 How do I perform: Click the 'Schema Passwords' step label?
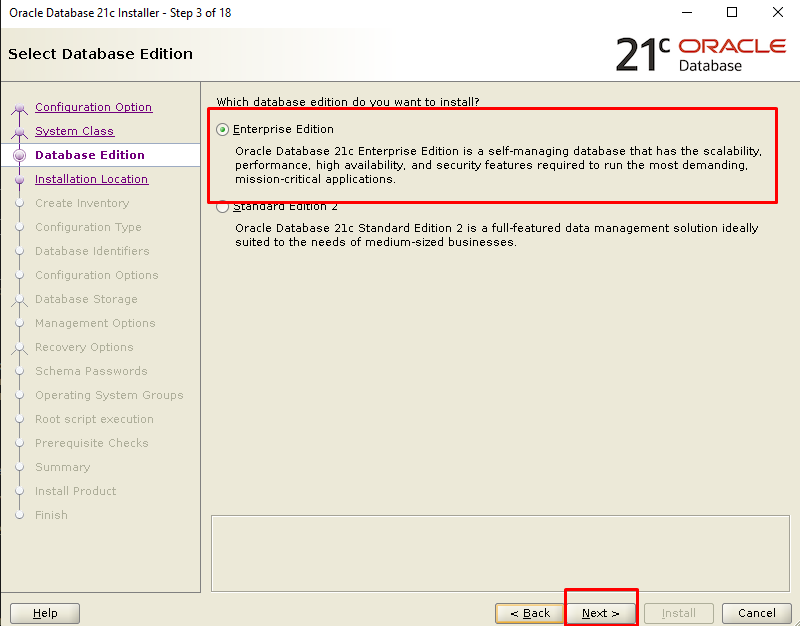click(91, 371)
